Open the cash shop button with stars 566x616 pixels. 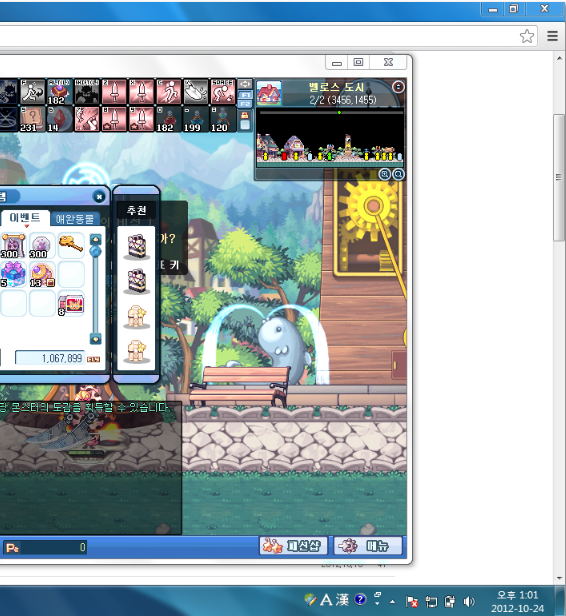point(293,546)
